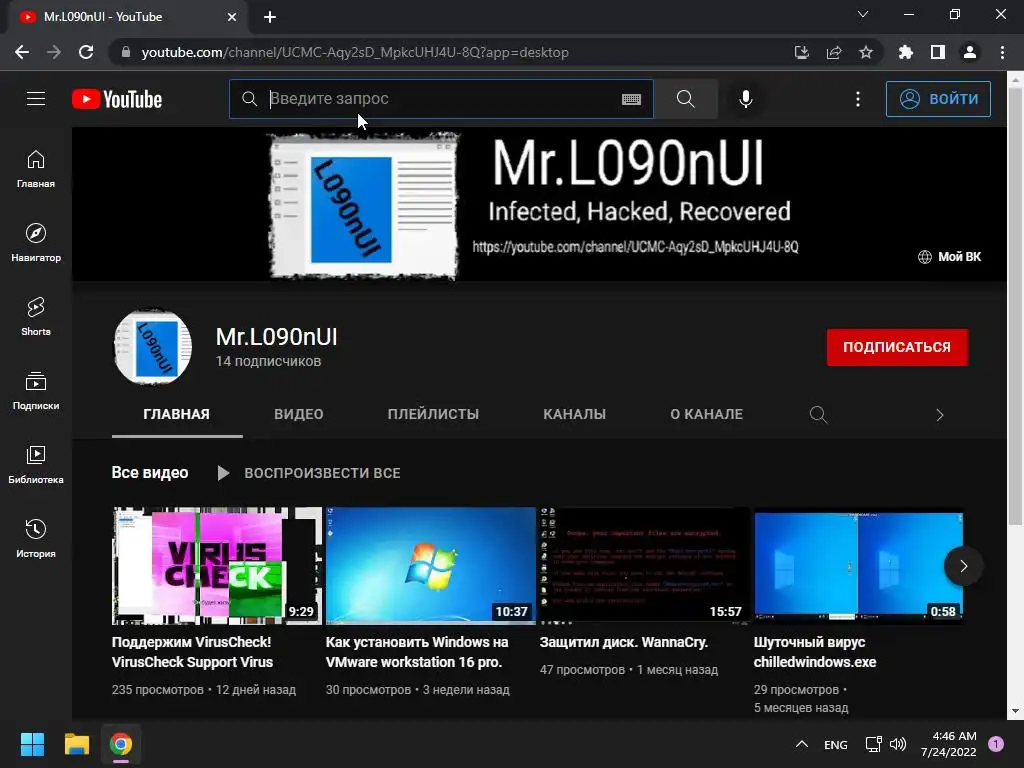Select the ГЛАВНАЯ channel tab
The image size is (1024, 768).
click(176, 415)
